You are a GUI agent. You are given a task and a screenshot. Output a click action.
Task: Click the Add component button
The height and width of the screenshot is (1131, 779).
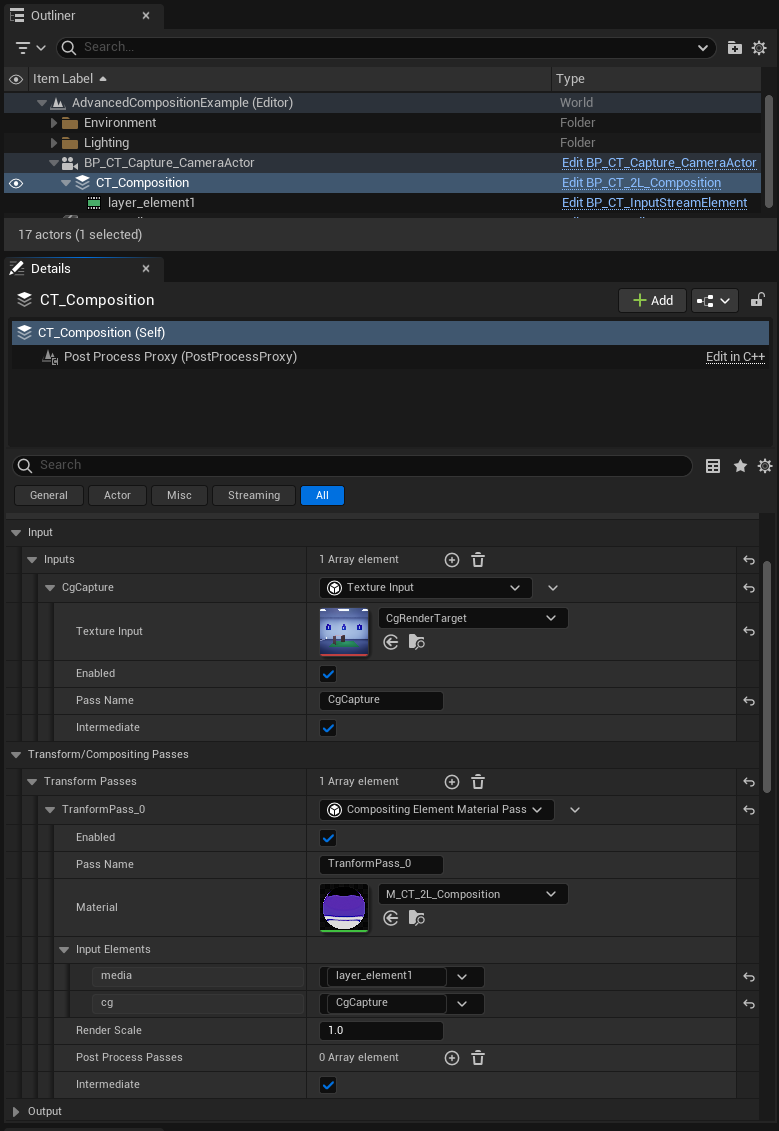pyautogui.click(x=652, y=300)
